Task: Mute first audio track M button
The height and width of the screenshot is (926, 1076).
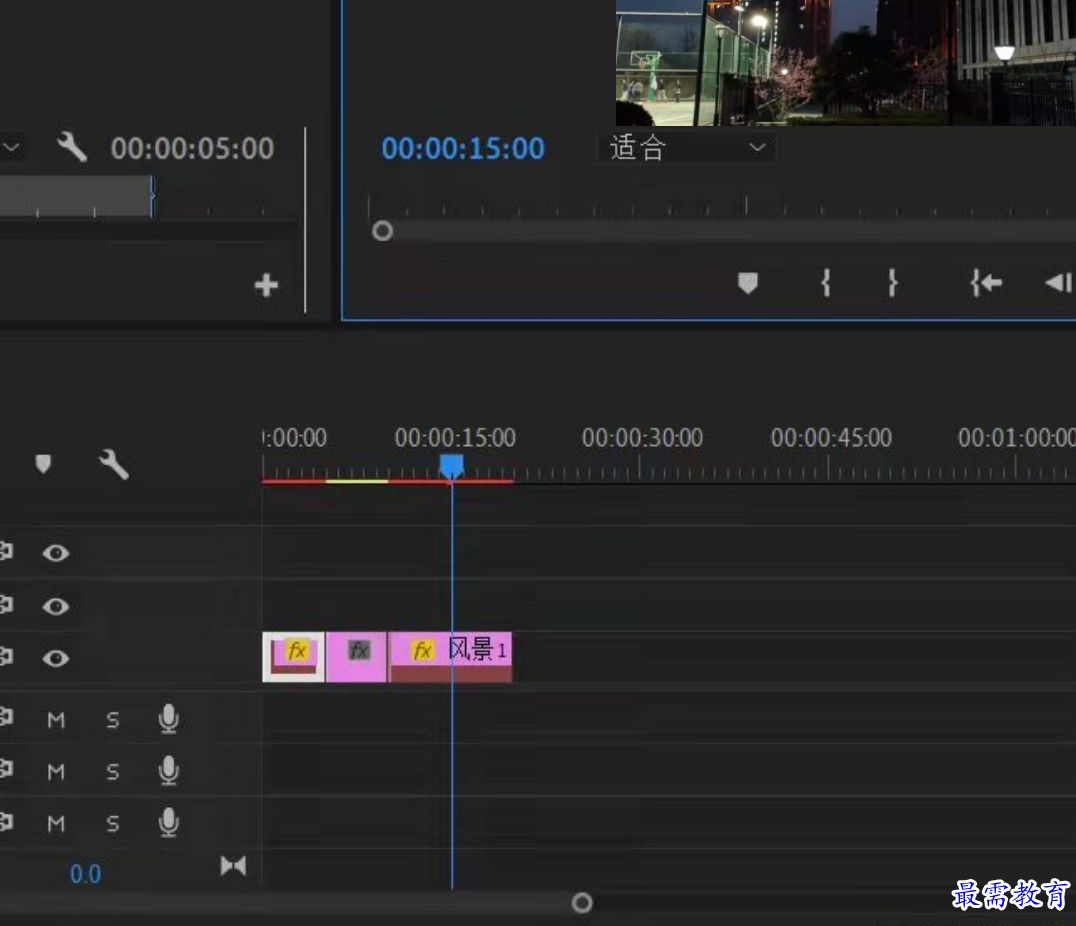Action: [x=56, y=720]
